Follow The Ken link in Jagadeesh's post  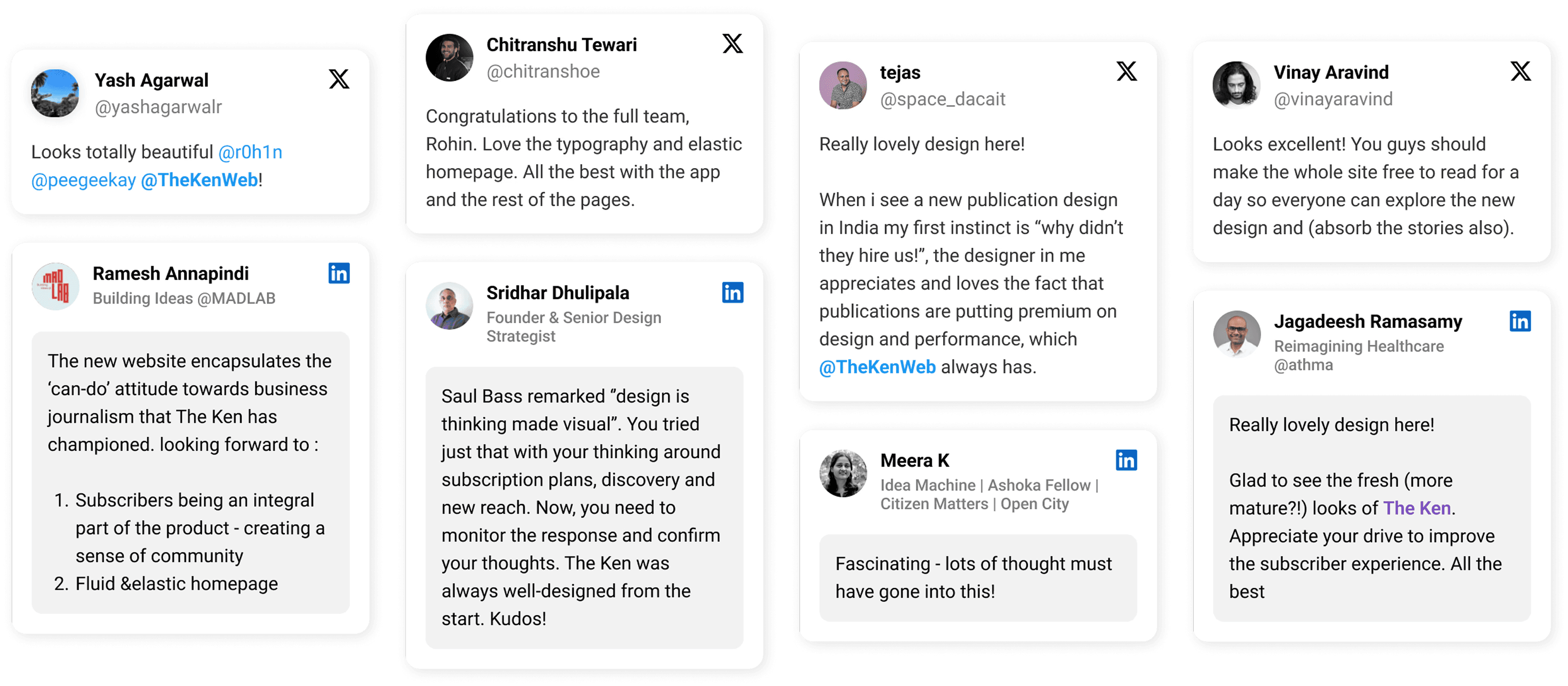(x=1416, y=508)
